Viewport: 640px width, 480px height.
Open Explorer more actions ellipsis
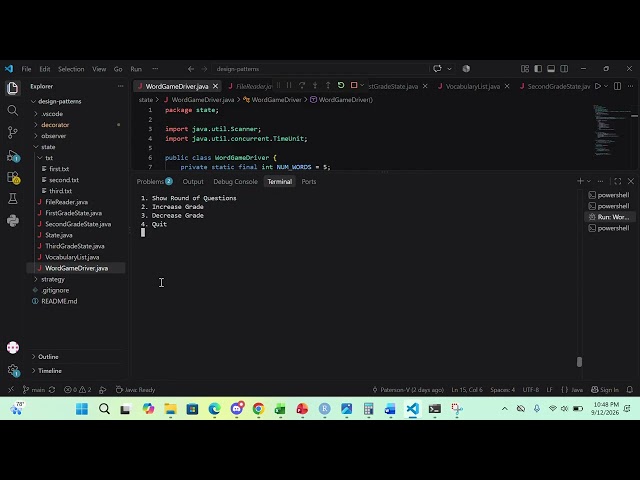click(120, 86)
